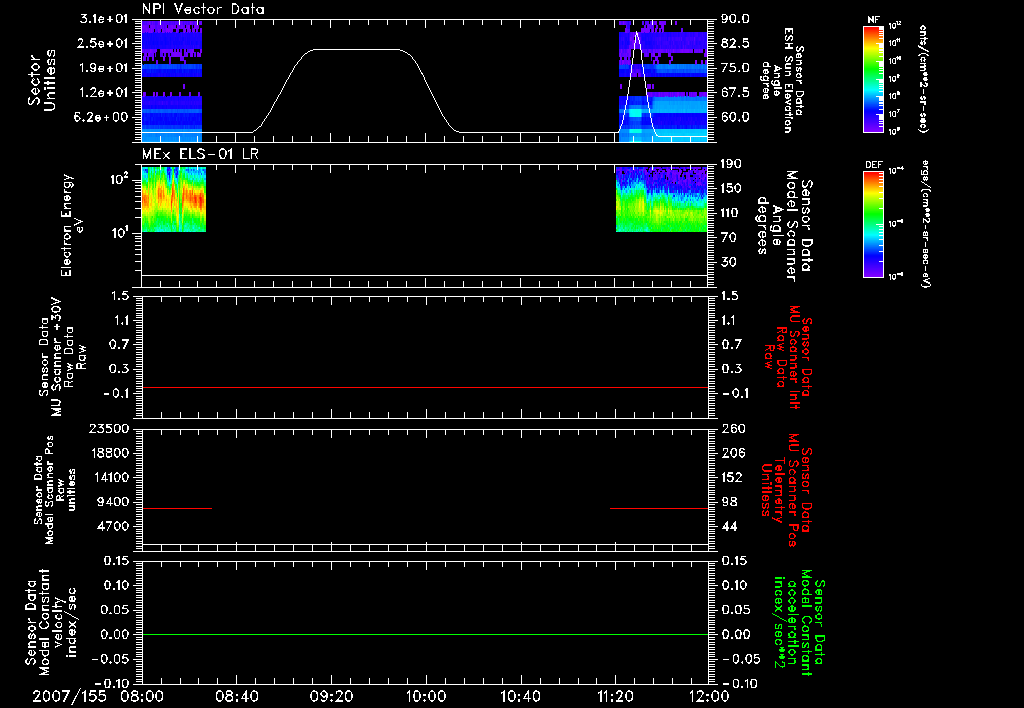
Task: Click the early ELS electron spectrogram block
Action: (x=174, y=199)
